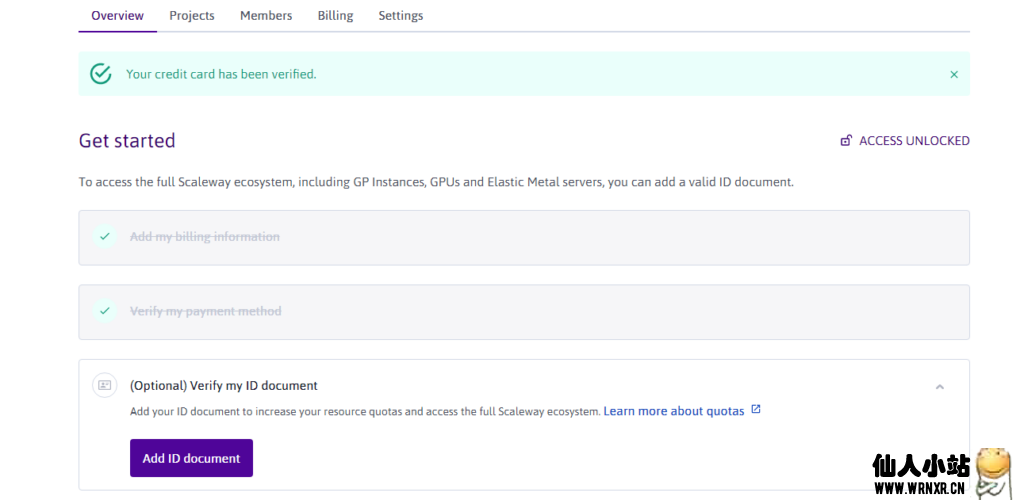Screen dimensions: 1024x504
Task: Open the Settings tab
Action: coord(400,16)
